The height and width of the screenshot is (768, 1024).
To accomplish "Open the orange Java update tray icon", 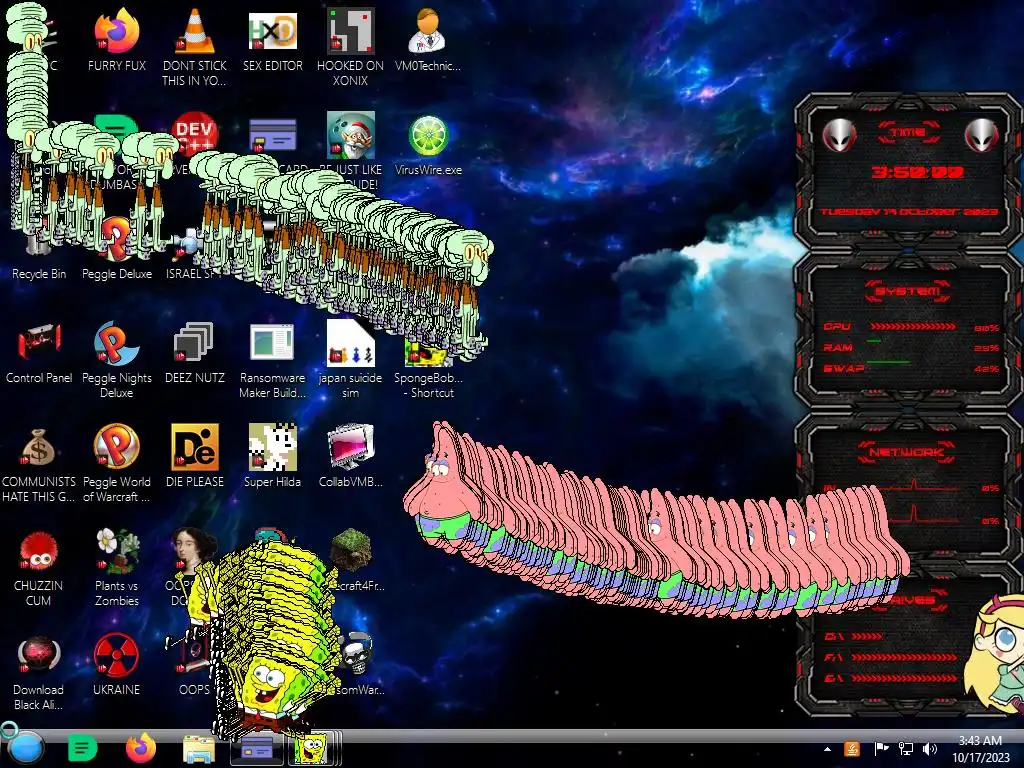I will point(852,749).
